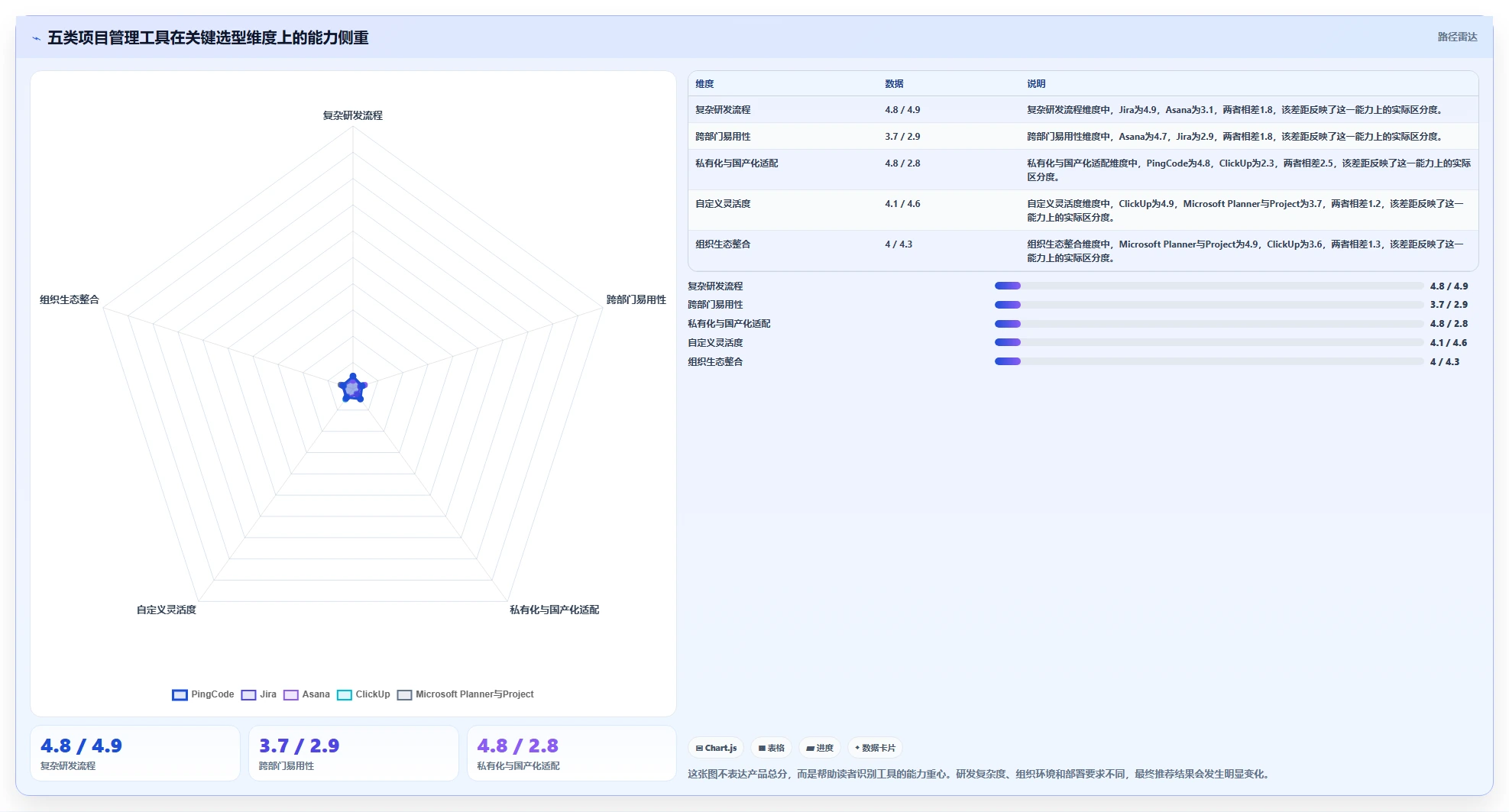
Task: Select the 组织生态整合 table row cell
Action: click(723, 244)
